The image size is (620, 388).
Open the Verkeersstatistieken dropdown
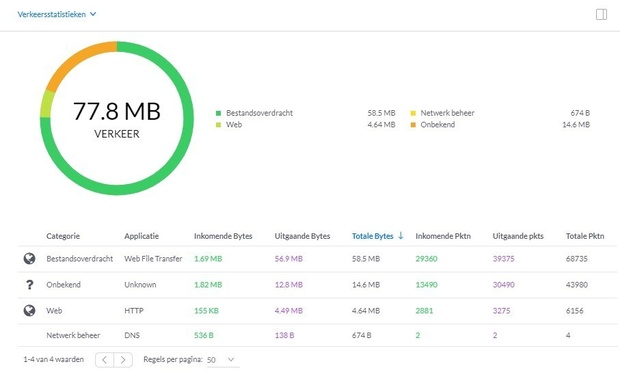(x=57, y=14)
